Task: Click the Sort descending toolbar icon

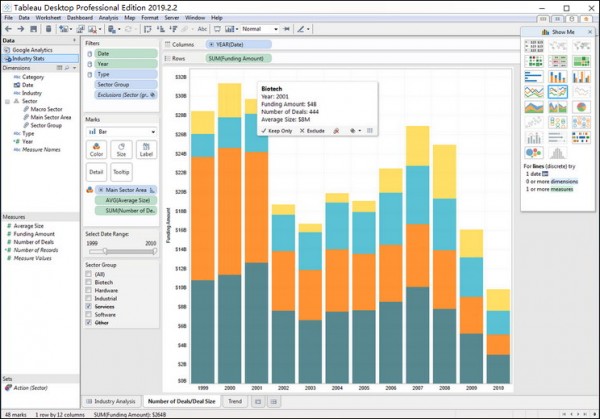Action: (173, 29)
